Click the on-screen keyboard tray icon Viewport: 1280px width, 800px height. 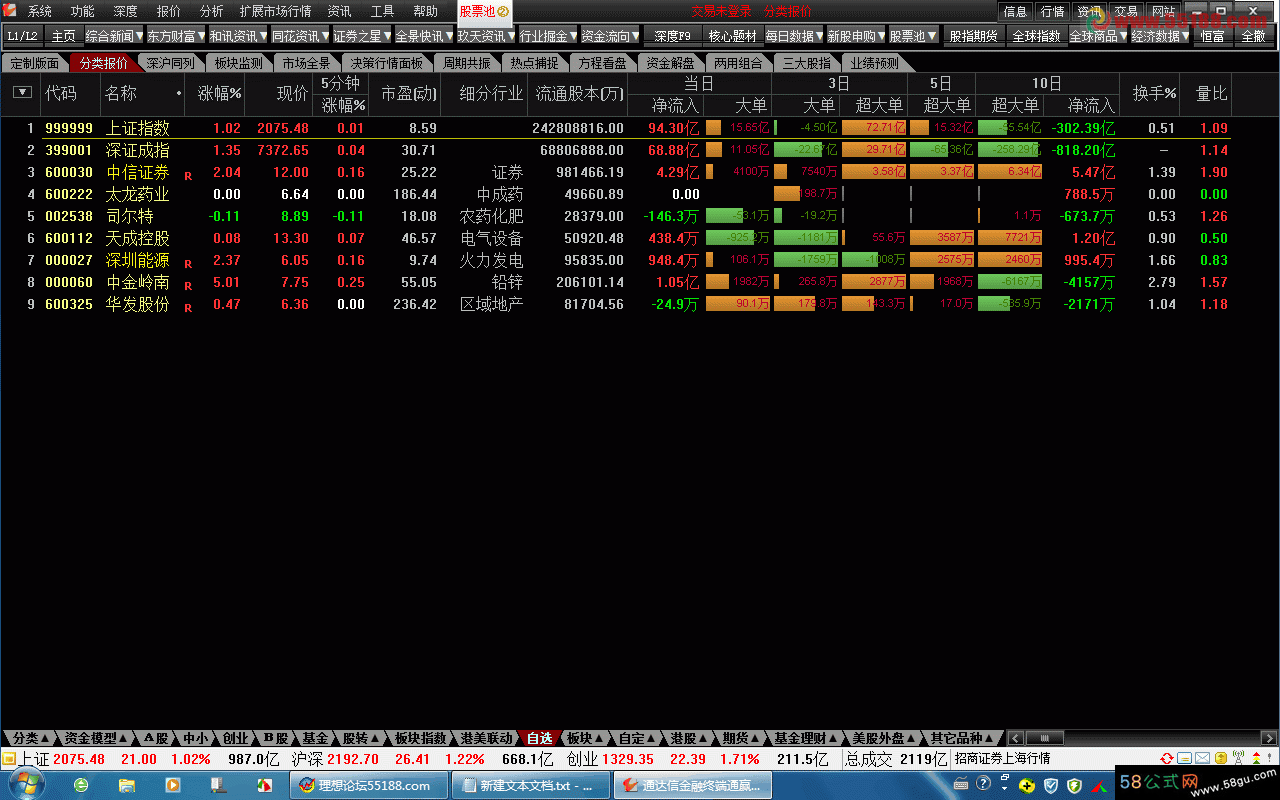click(962, 785)
